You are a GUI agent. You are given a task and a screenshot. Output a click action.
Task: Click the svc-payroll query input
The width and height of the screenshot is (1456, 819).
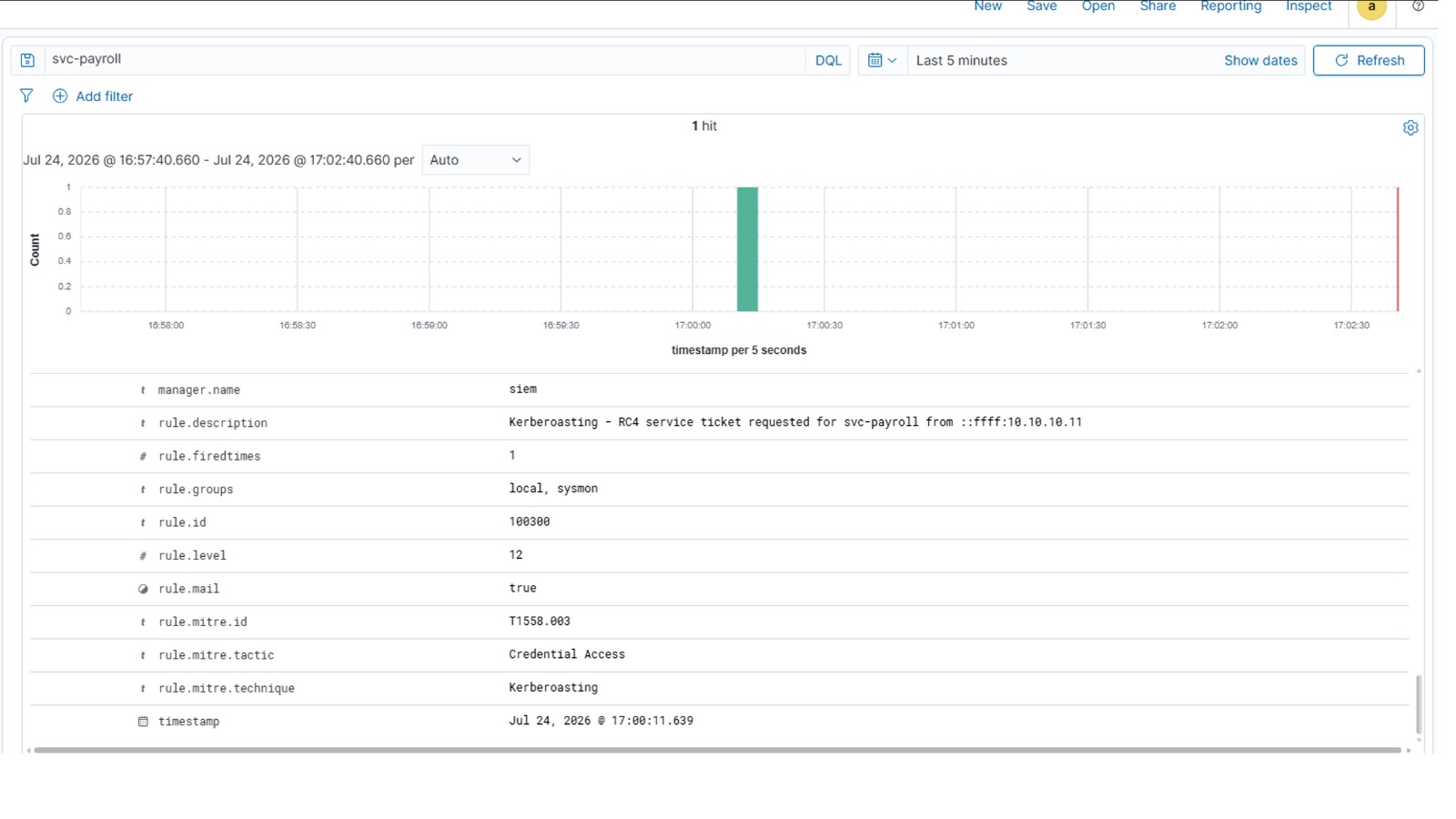[x=424, y=60]
